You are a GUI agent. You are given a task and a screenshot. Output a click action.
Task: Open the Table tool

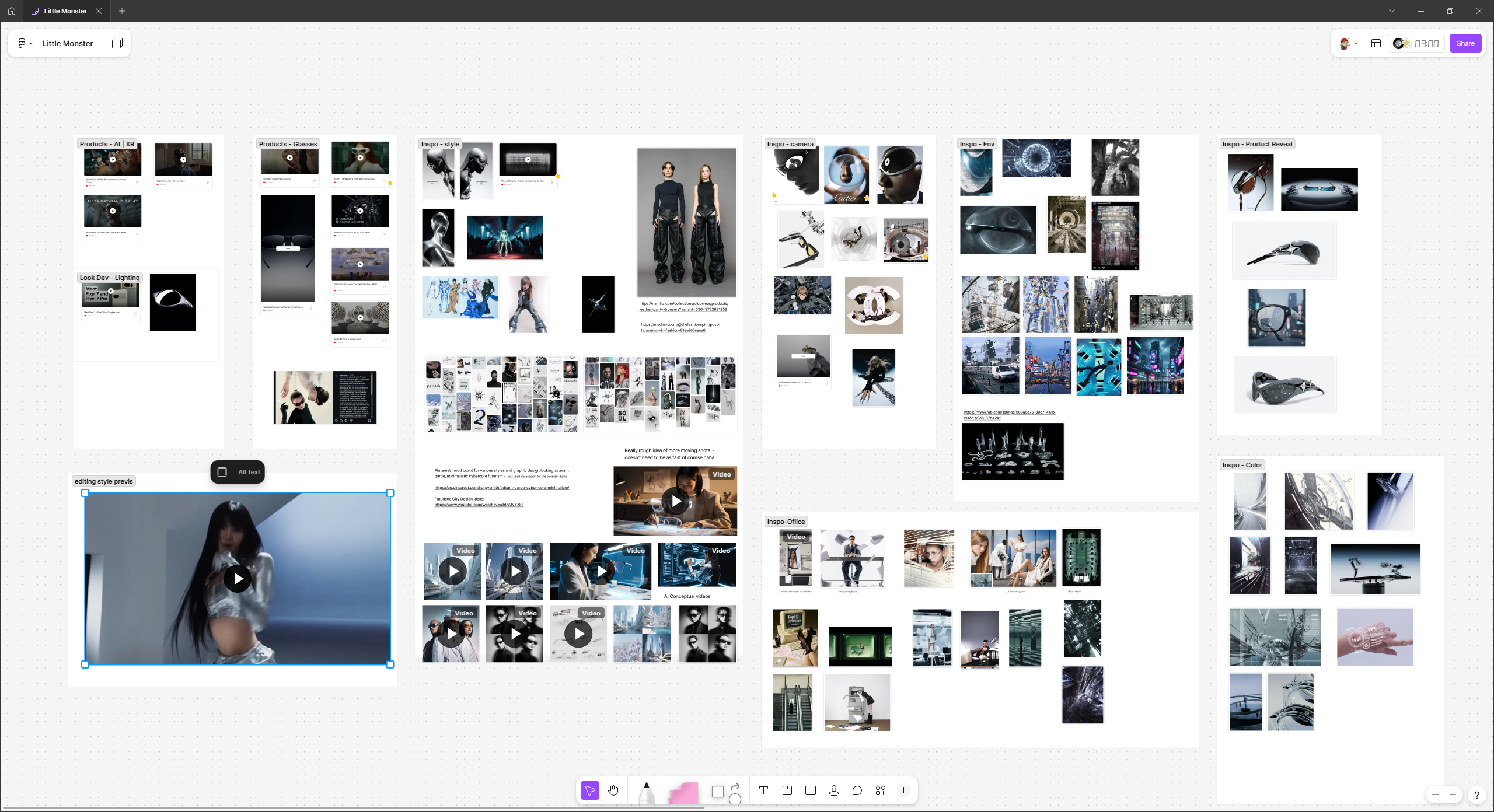click(x=810, y=791)
